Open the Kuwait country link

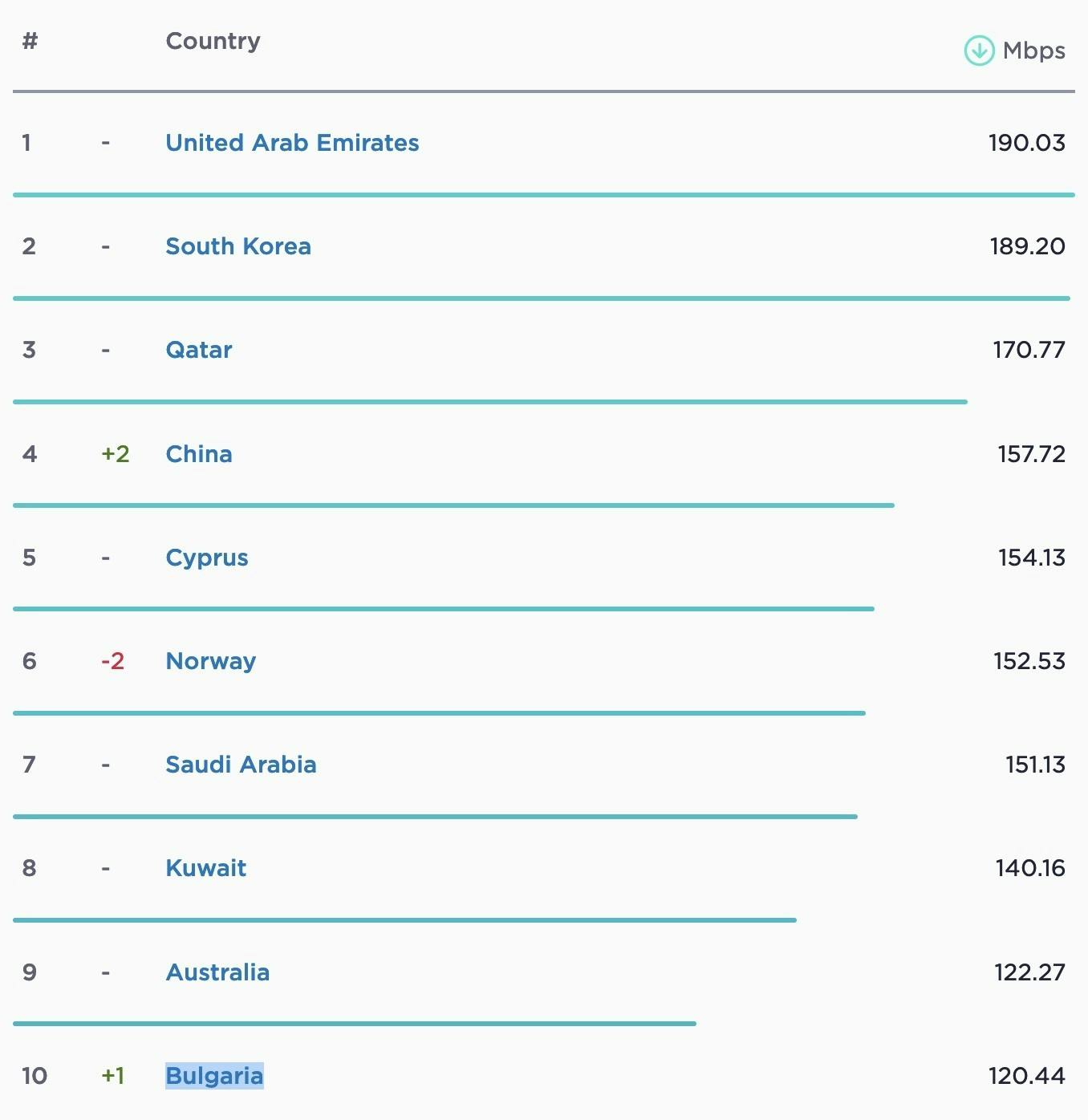pyautogui.click(x=206, y=868)
